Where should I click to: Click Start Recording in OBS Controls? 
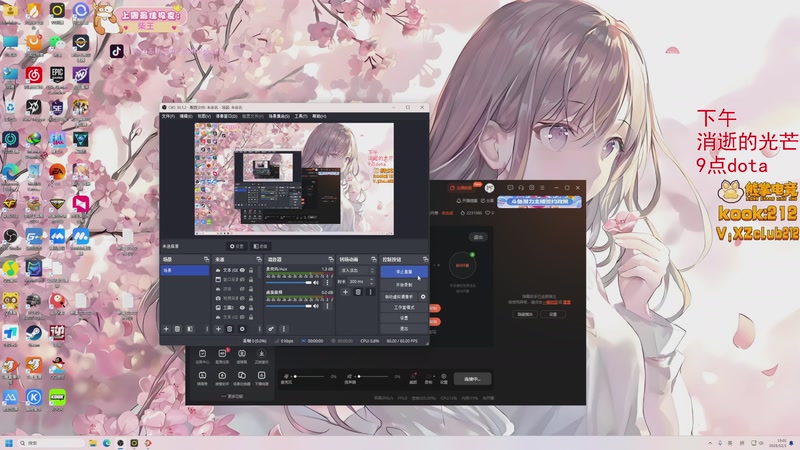click(x=404, y=285)
